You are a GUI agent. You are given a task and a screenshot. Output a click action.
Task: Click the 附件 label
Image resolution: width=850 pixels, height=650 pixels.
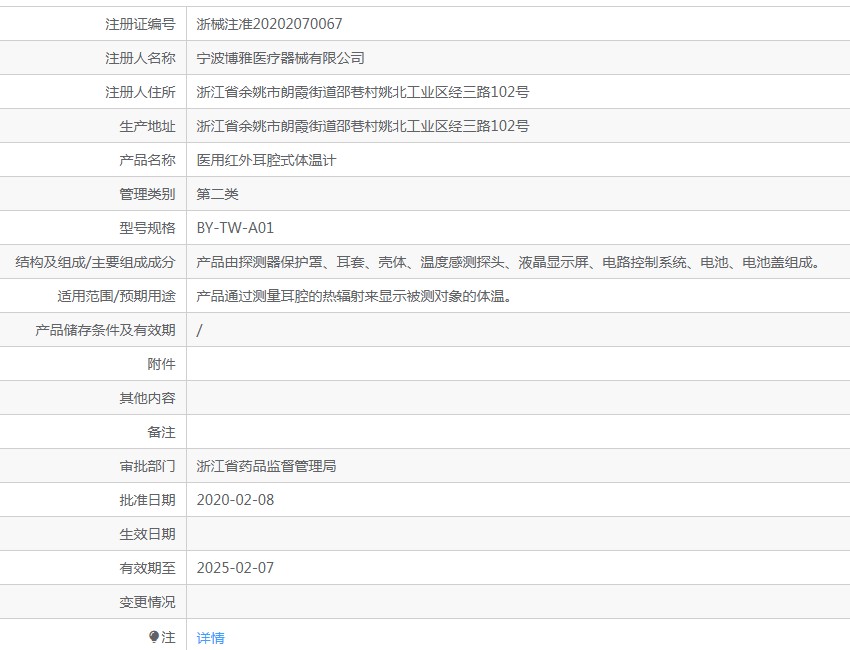click(162, 364)
